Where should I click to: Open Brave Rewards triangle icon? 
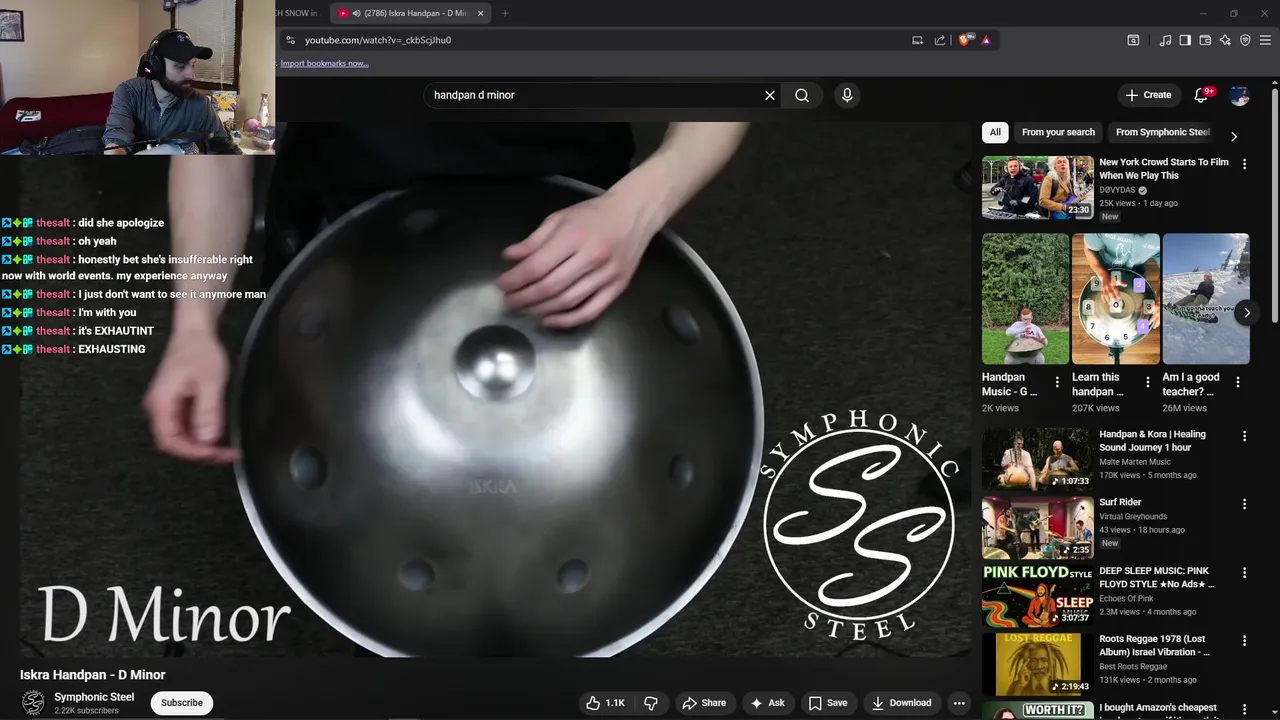(x=986, y=40)
